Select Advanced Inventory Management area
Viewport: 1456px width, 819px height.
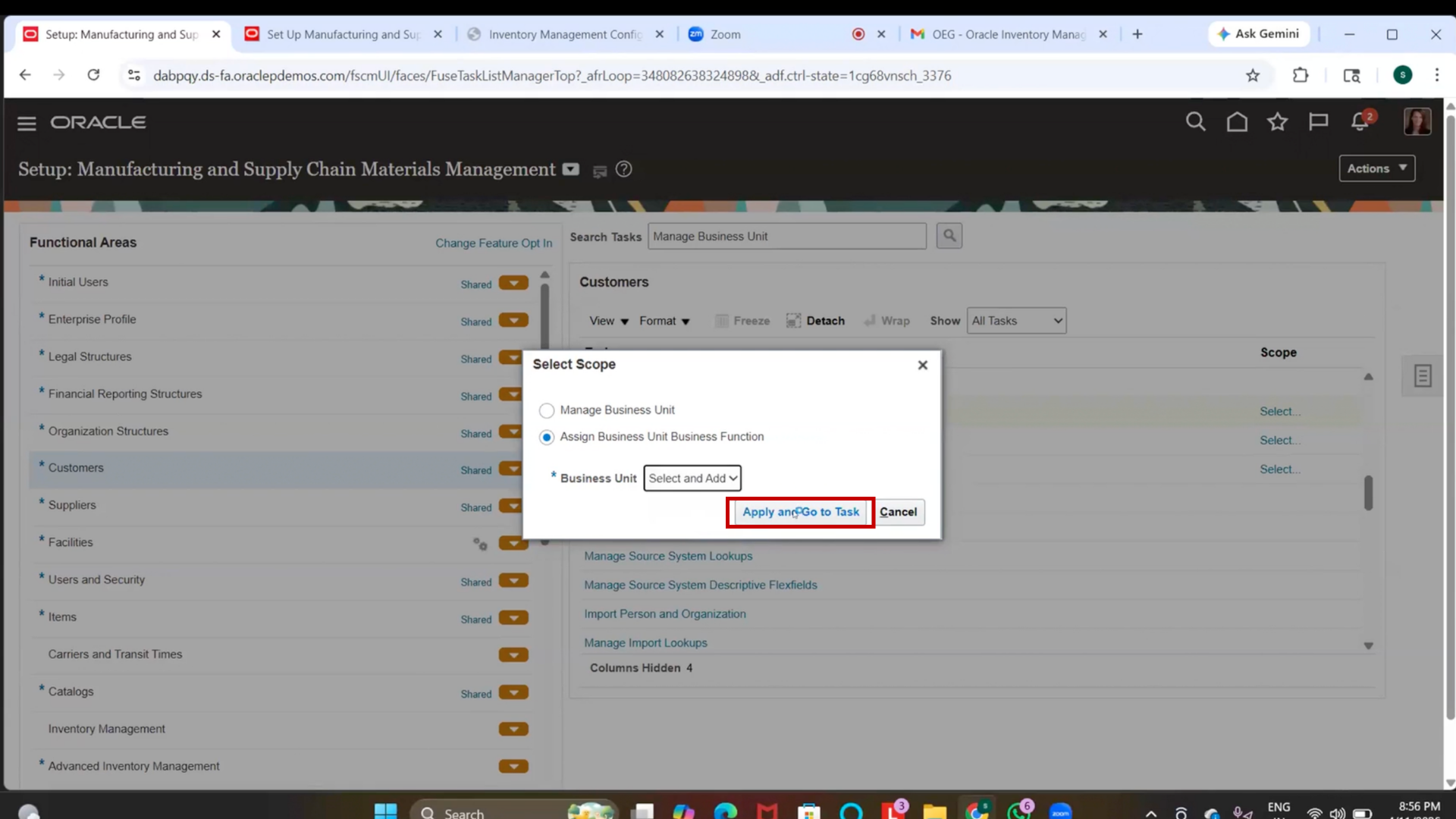(281, 766)
